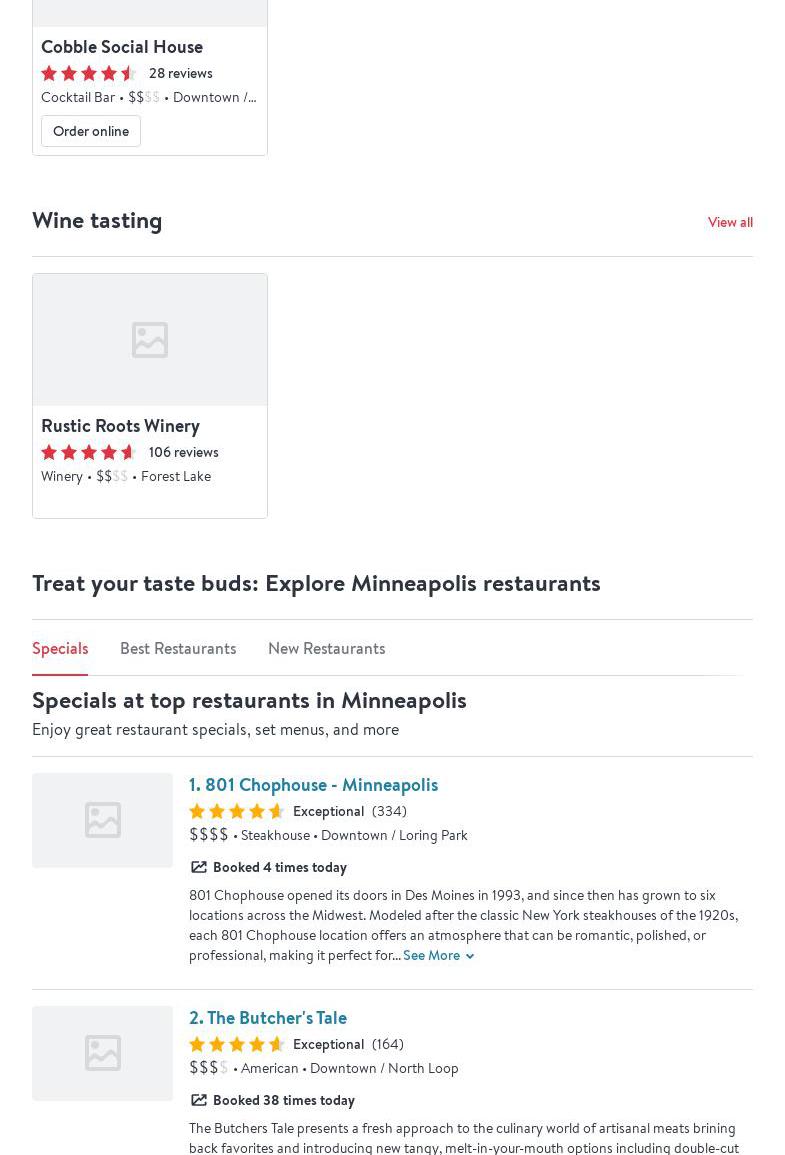Open the 801 Chophouse thumbnail image
This screenshot has height=1155, width=785.
(x=102, y=820)
